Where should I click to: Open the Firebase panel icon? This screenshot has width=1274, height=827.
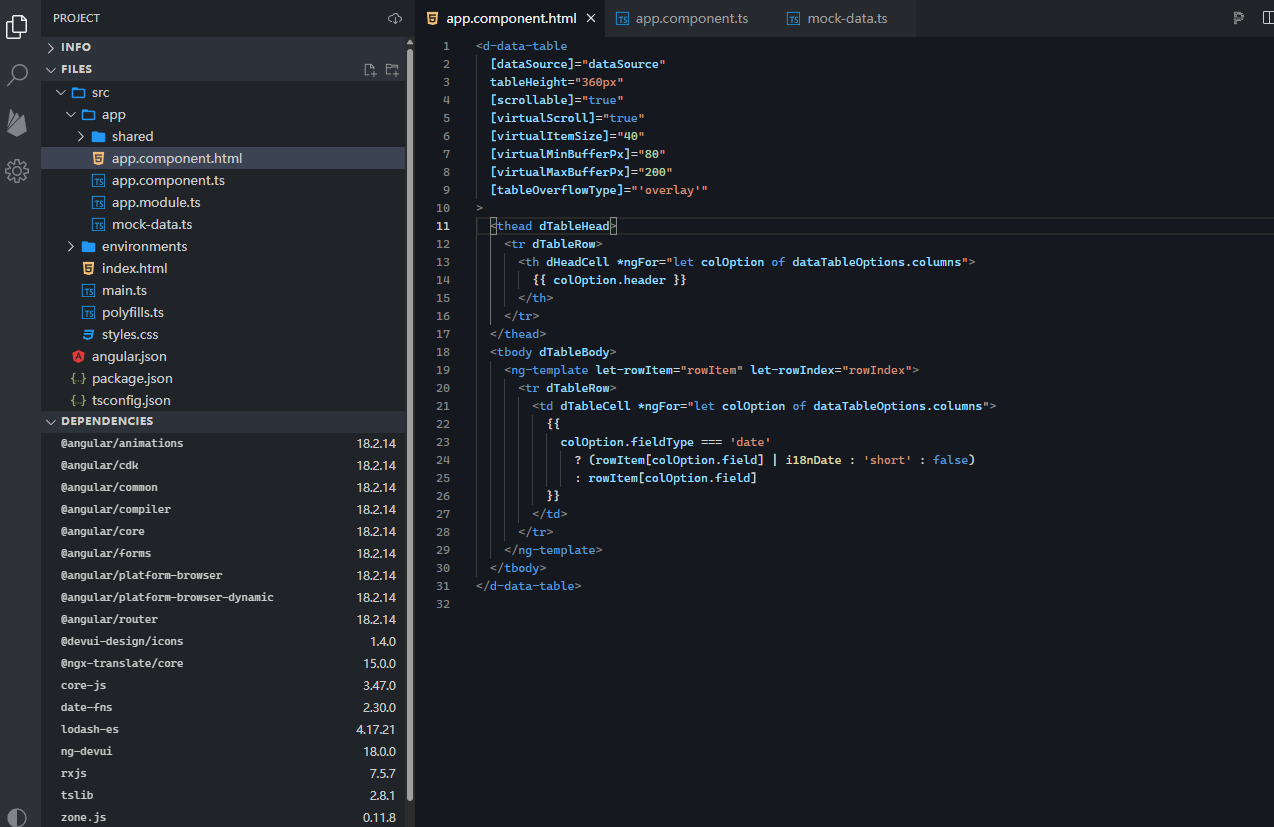(x=17, y=122)
